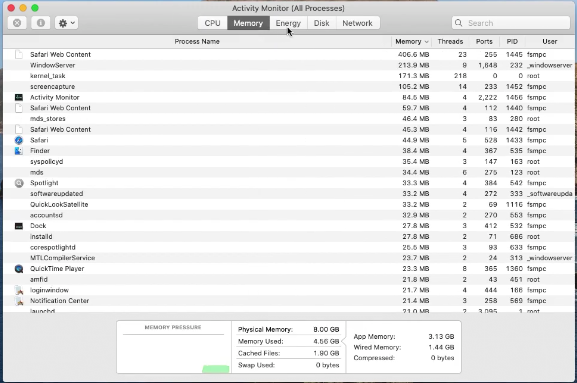
Task: Select the kernel_task process
Action: click(288, 76)
